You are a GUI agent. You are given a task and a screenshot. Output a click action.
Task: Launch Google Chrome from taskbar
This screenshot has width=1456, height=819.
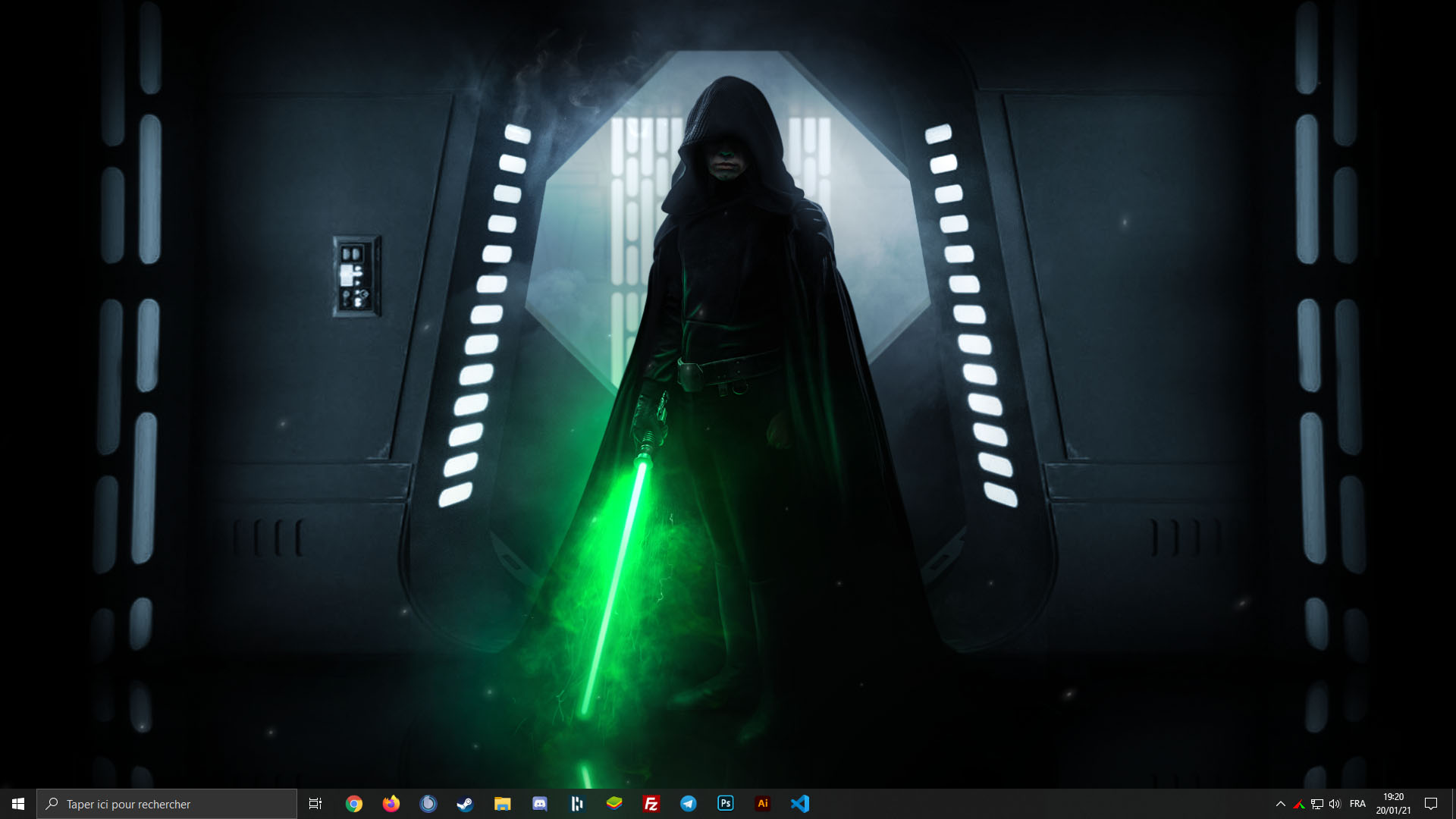click(354, 804)
